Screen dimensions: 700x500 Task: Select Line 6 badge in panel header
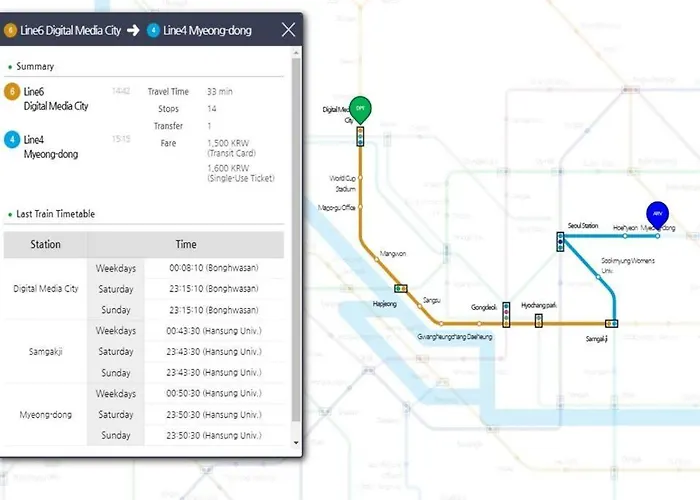(x=10, y=30)
